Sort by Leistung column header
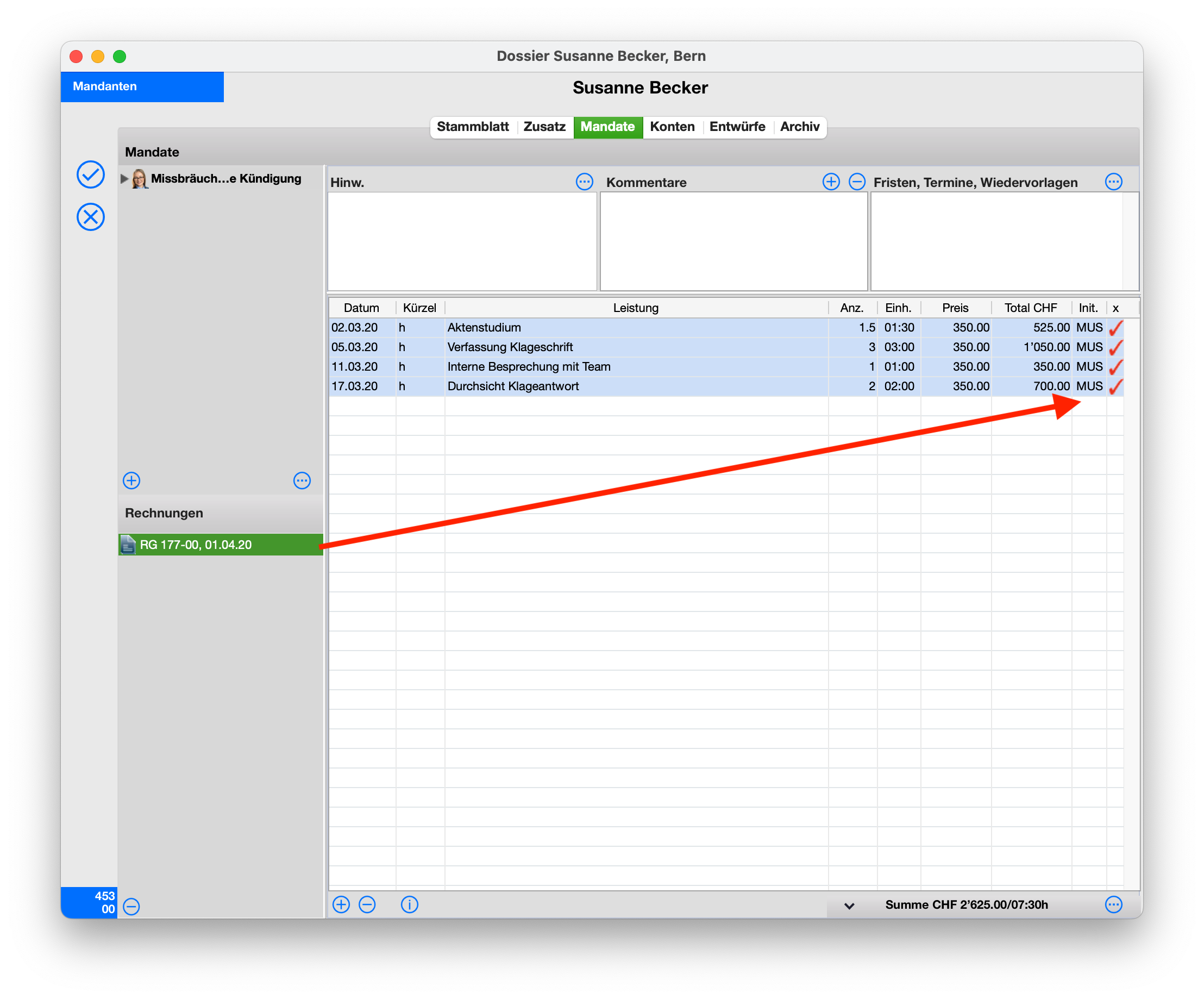The height and width of the screenshot is (999, 1204). click(636, 308)
